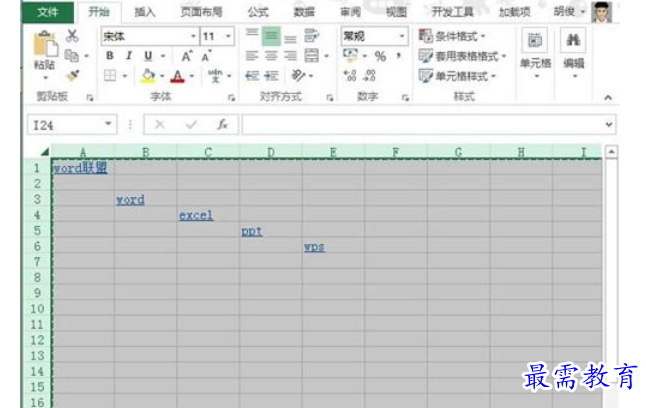Switch to the 插入 Insert tab
This screenshot has height=408, width=646.
(x=145, y=12)
